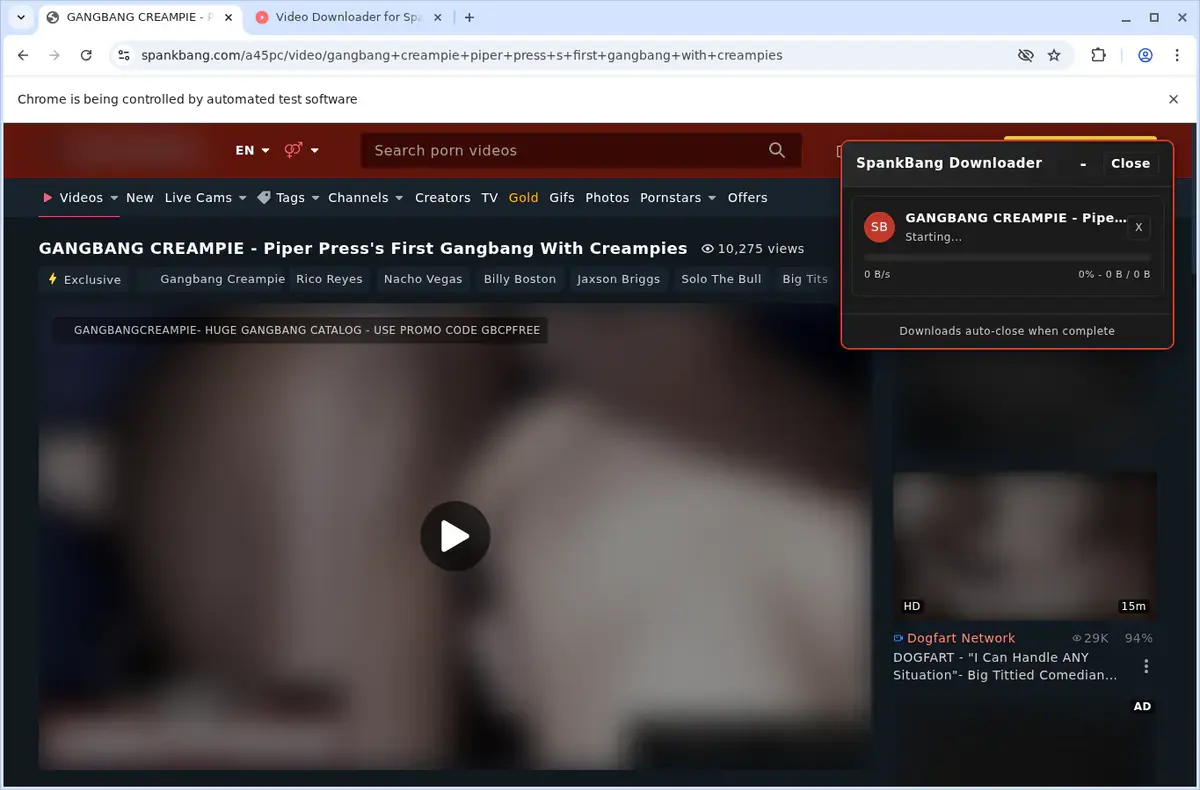The width and height of the screenshot is (1200, 790).
Task: Expand the EN language dropdown
Action: pyautogui.click(x=252, y=150)
